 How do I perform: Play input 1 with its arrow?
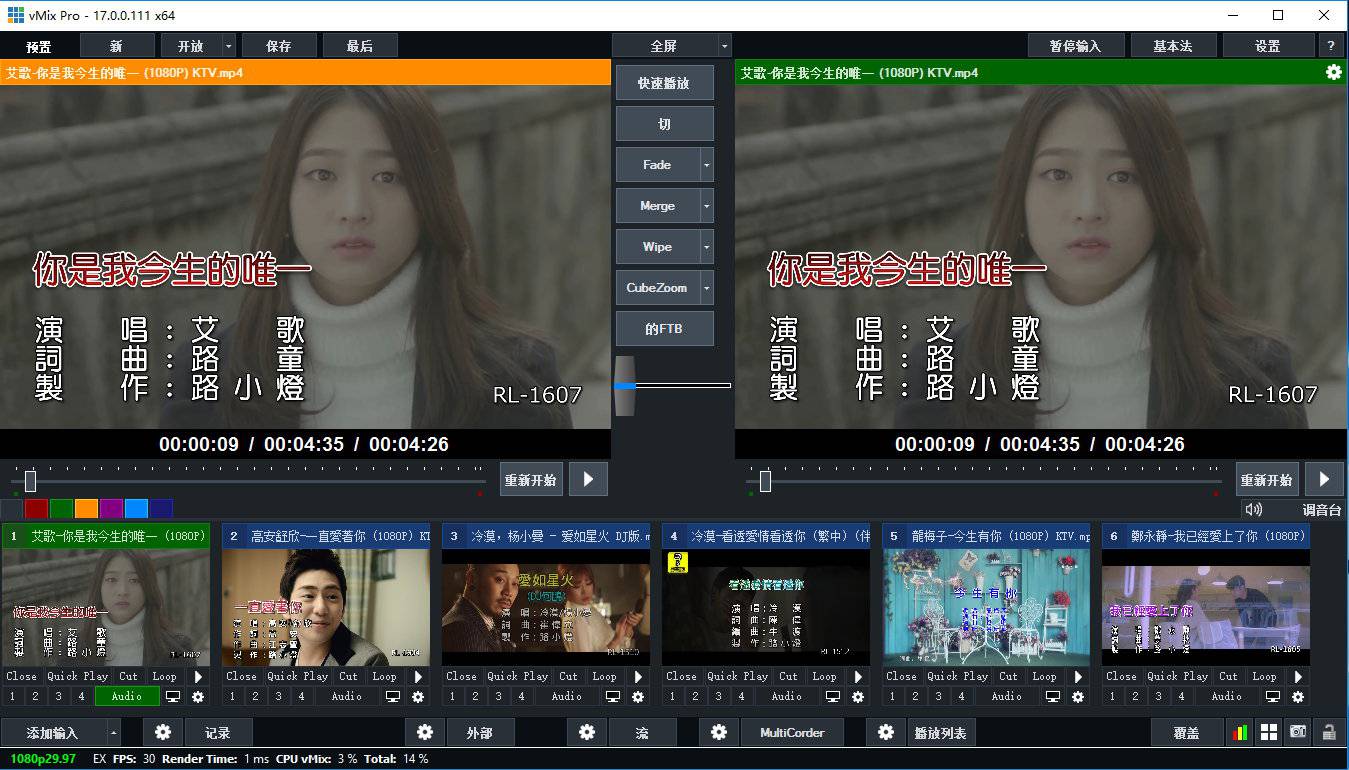click(198, 676)
